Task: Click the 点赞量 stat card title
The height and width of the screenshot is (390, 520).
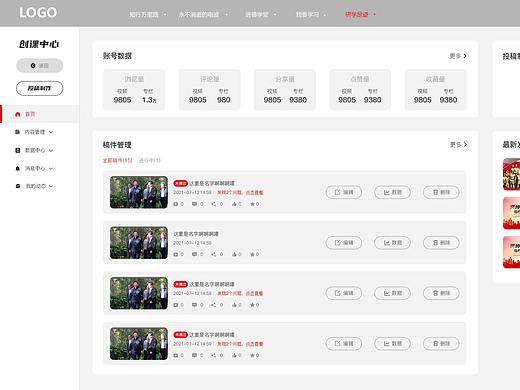Action: [x=360, y=79]
